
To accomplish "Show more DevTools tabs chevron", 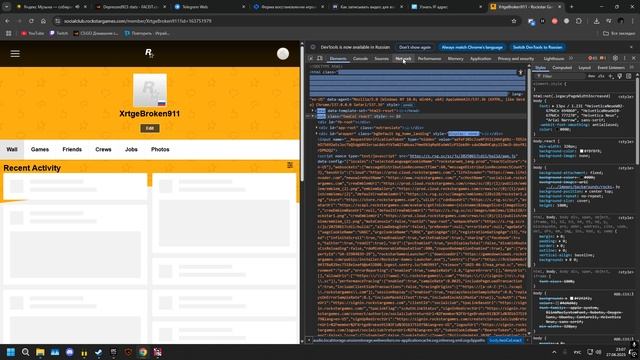I will click(571, 58).
